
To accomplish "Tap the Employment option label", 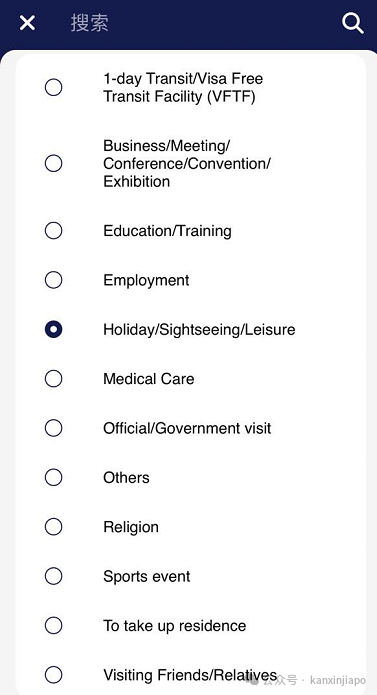I will click(x=146, y=281).
